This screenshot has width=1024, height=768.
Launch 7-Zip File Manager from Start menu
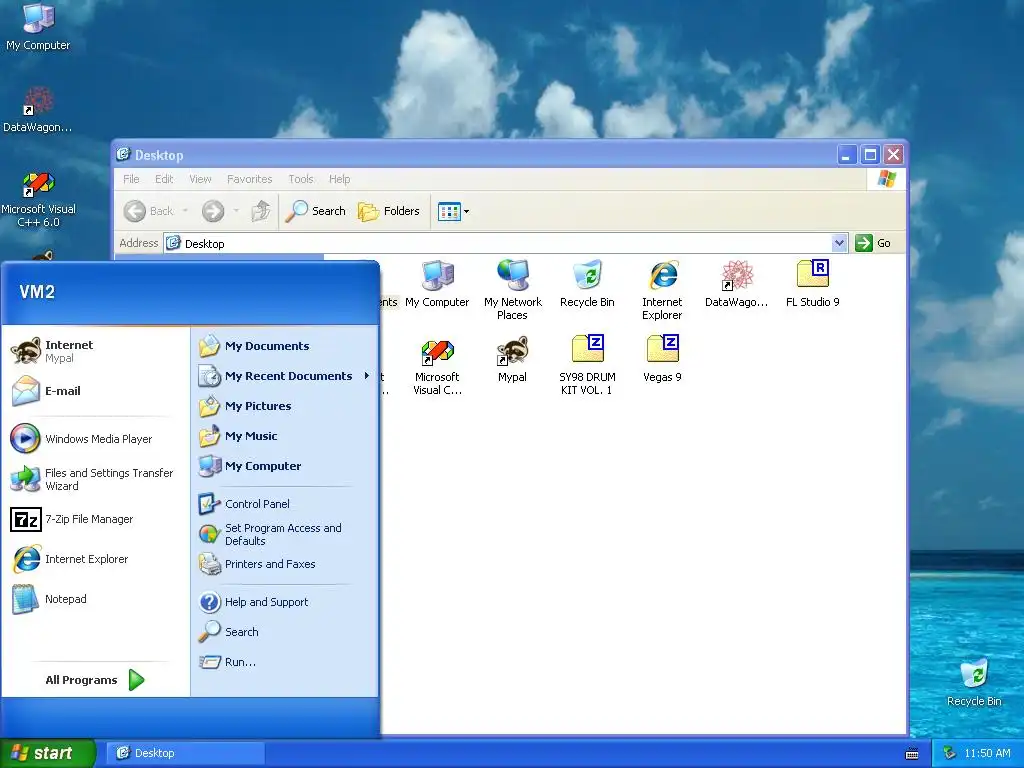pyautogui.click(x=95, y=519)
